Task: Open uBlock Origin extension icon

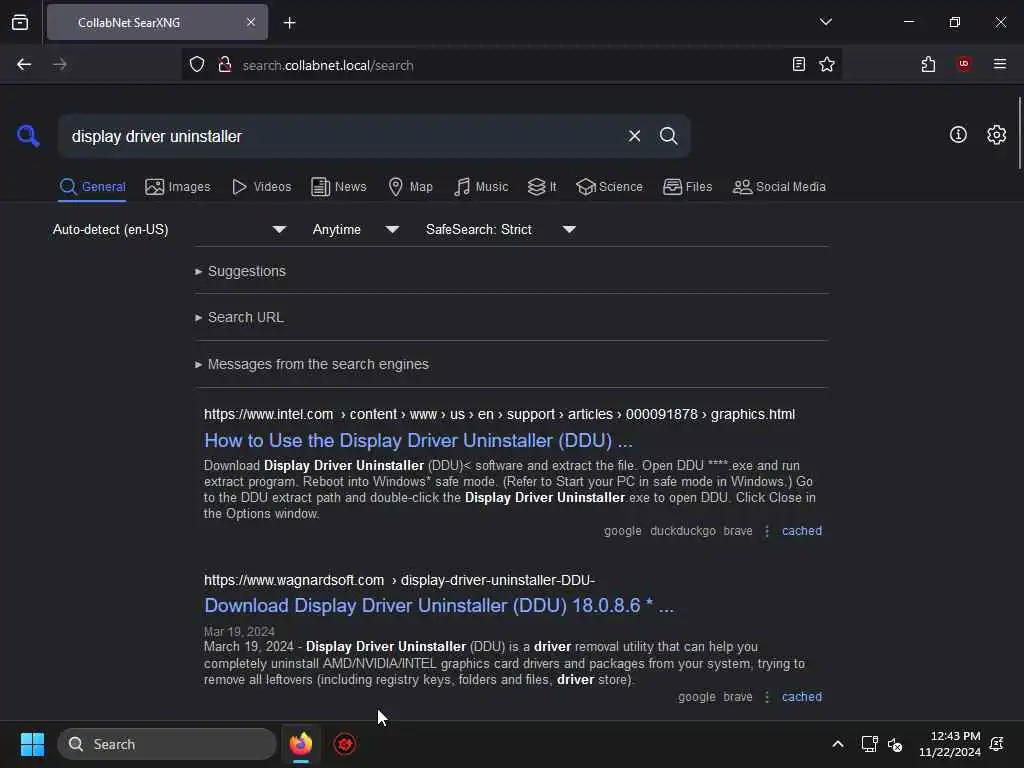Action: click(x=963, y=64)
